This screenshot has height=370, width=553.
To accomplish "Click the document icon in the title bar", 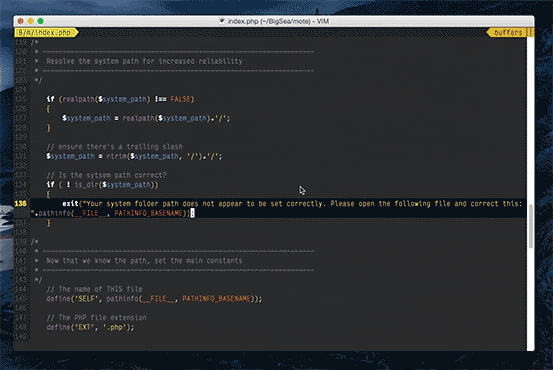I will point(222,21).
